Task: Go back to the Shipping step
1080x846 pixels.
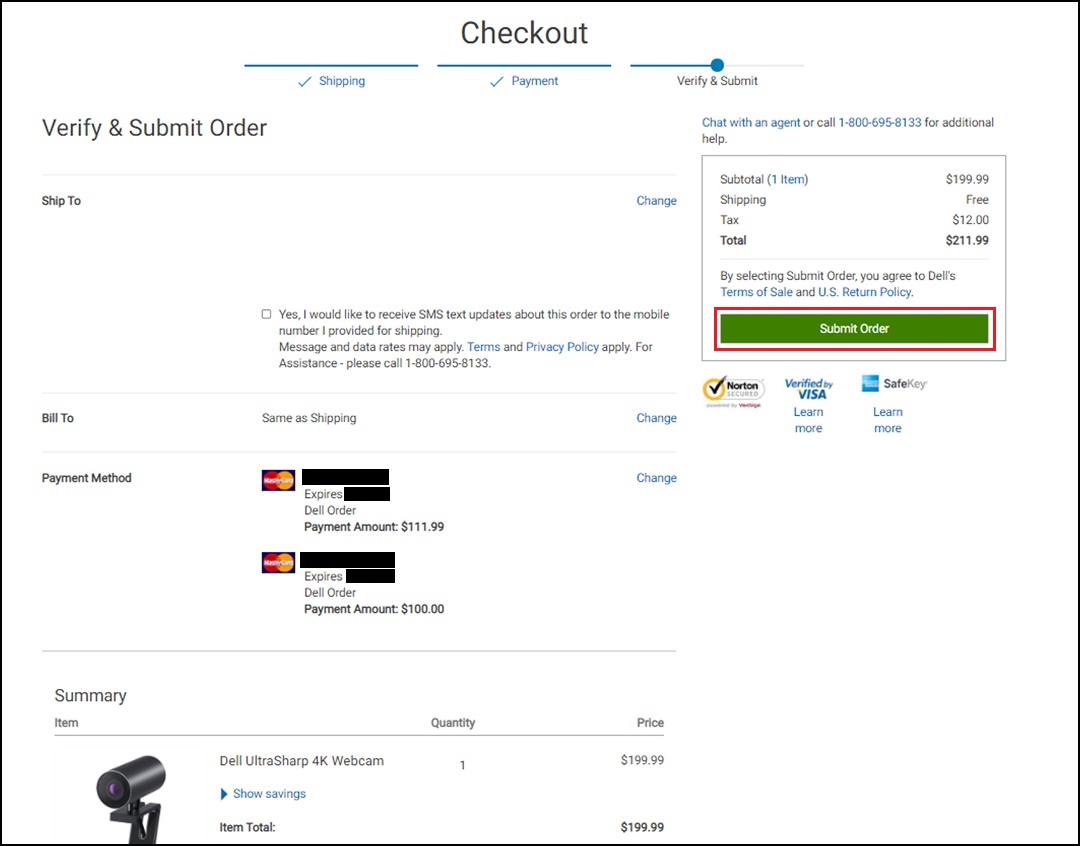Action: tap(342, 81)
